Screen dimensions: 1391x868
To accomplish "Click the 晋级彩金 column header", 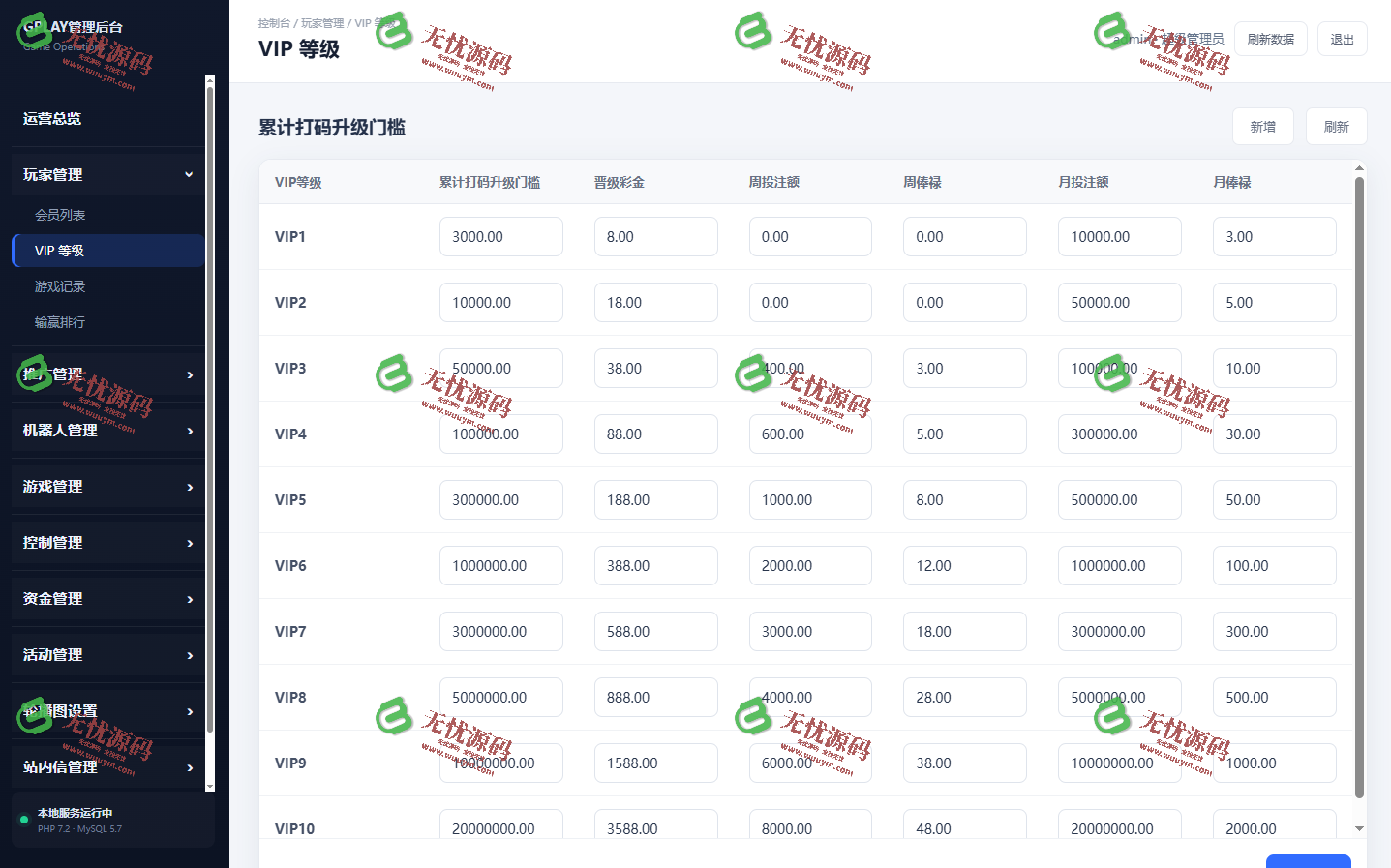I will click(620, 182).
